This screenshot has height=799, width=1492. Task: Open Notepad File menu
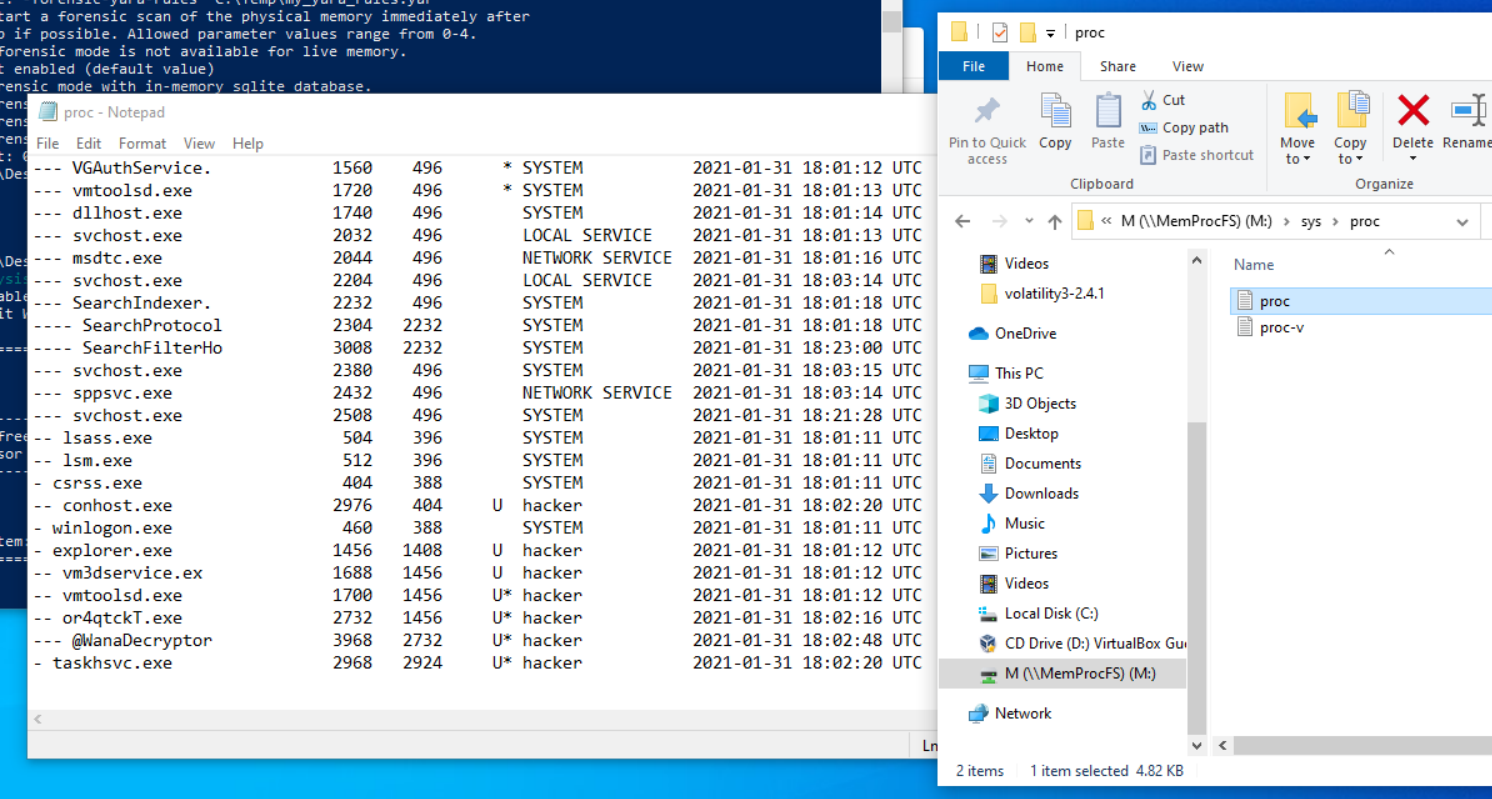click(47, 143)
